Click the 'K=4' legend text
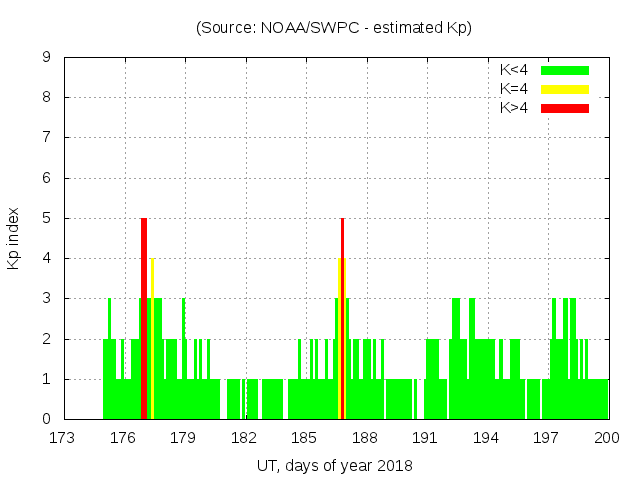Viewport: 640px width, 480px height. pos(514,89)
